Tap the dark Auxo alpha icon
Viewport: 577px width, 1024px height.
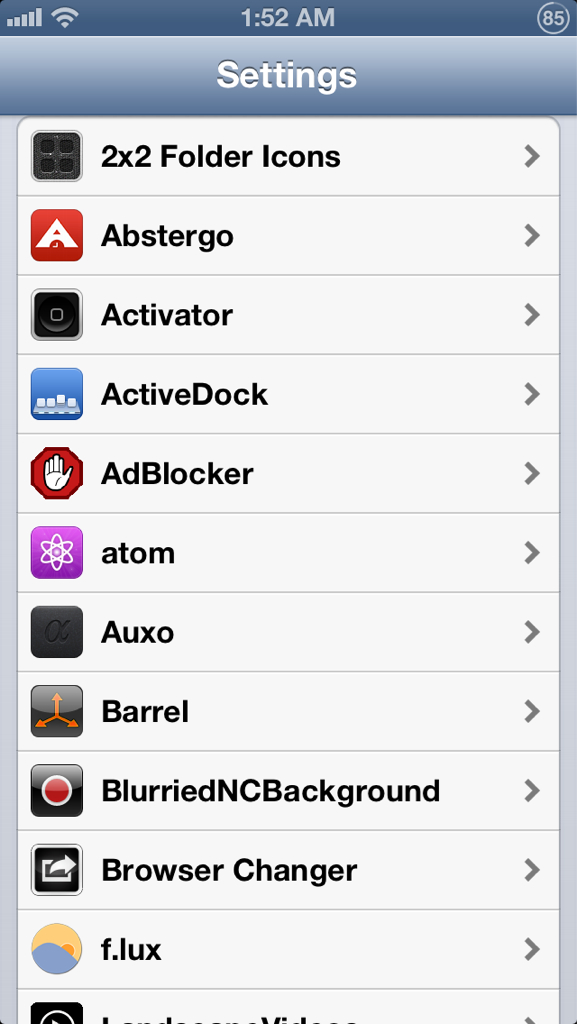[57, 632]
